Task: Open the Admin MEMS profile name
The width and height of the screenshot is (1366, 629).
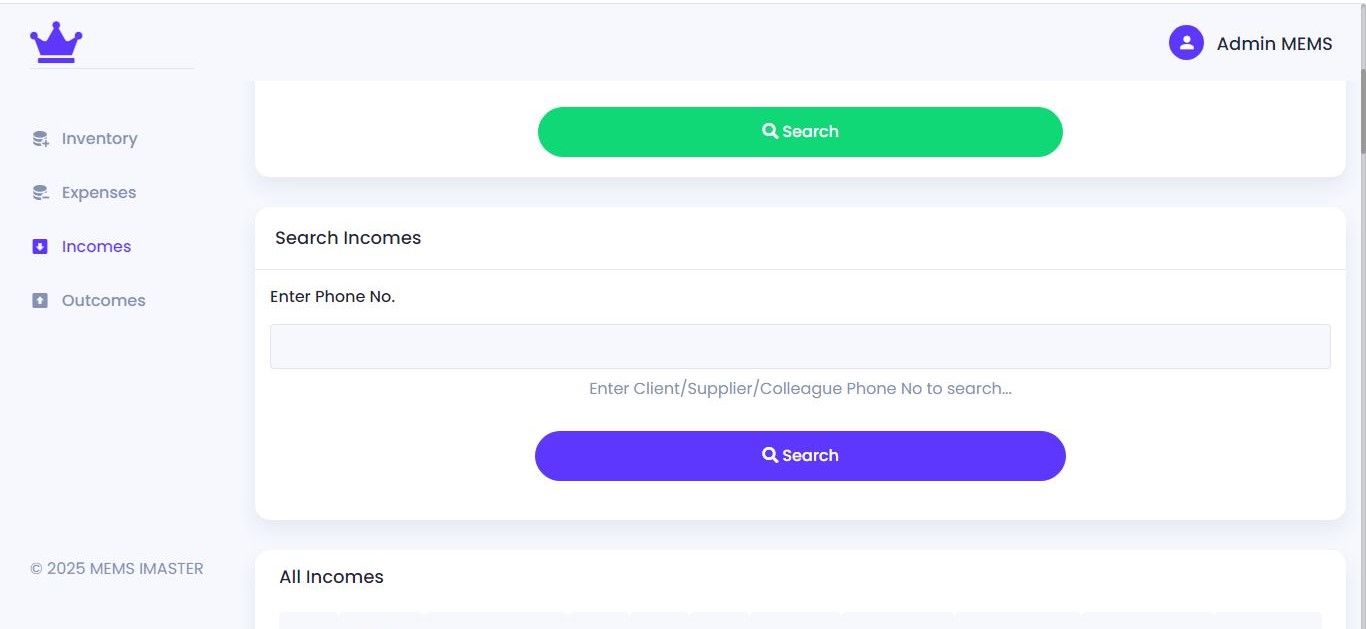Action: (x=1274, y=44)
